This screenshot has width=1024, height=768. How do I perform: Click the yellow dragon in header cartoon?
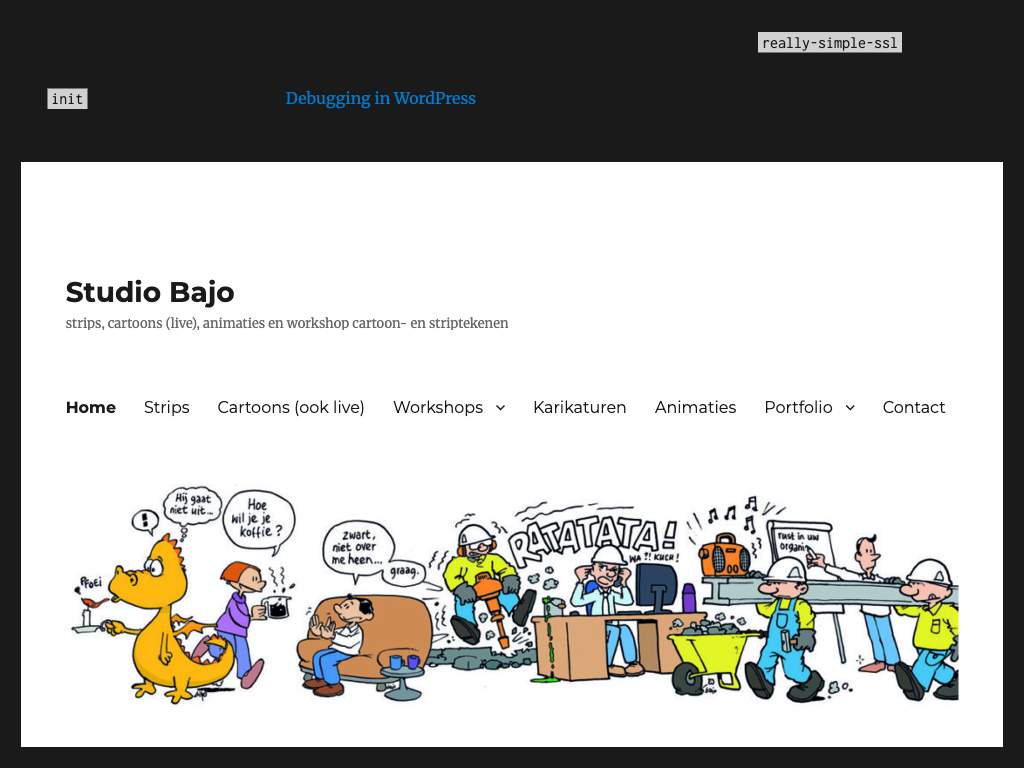pos(160,620)
